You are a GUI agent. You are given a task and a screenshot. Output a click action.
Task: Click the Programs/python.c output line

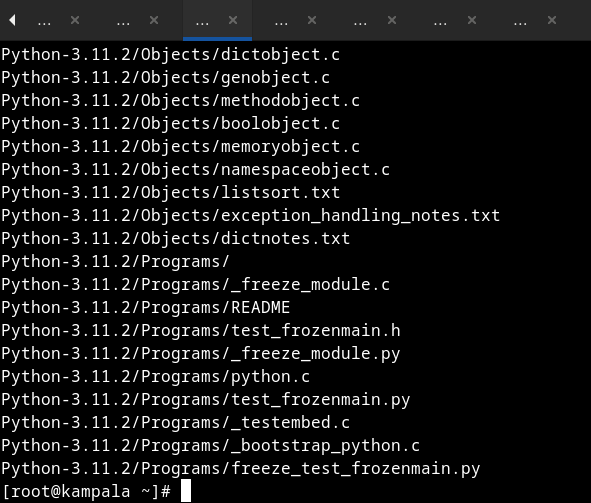(x=155, y=376)
